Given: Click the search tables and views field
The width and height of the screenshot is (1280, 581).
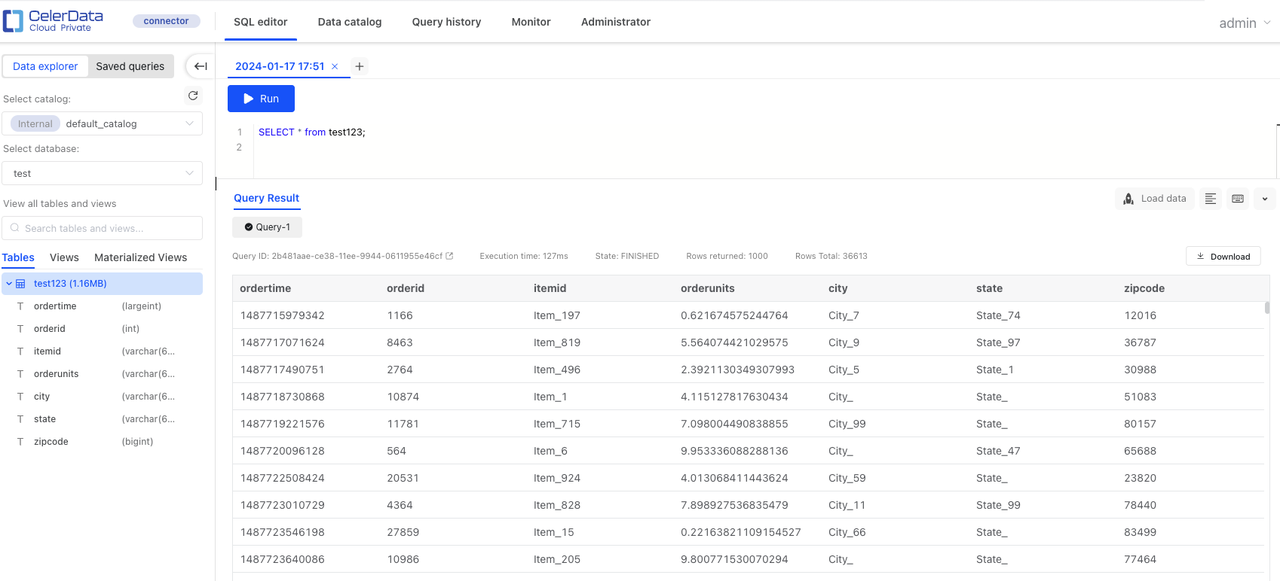Looking at the screenshot, I should [102, 228].
